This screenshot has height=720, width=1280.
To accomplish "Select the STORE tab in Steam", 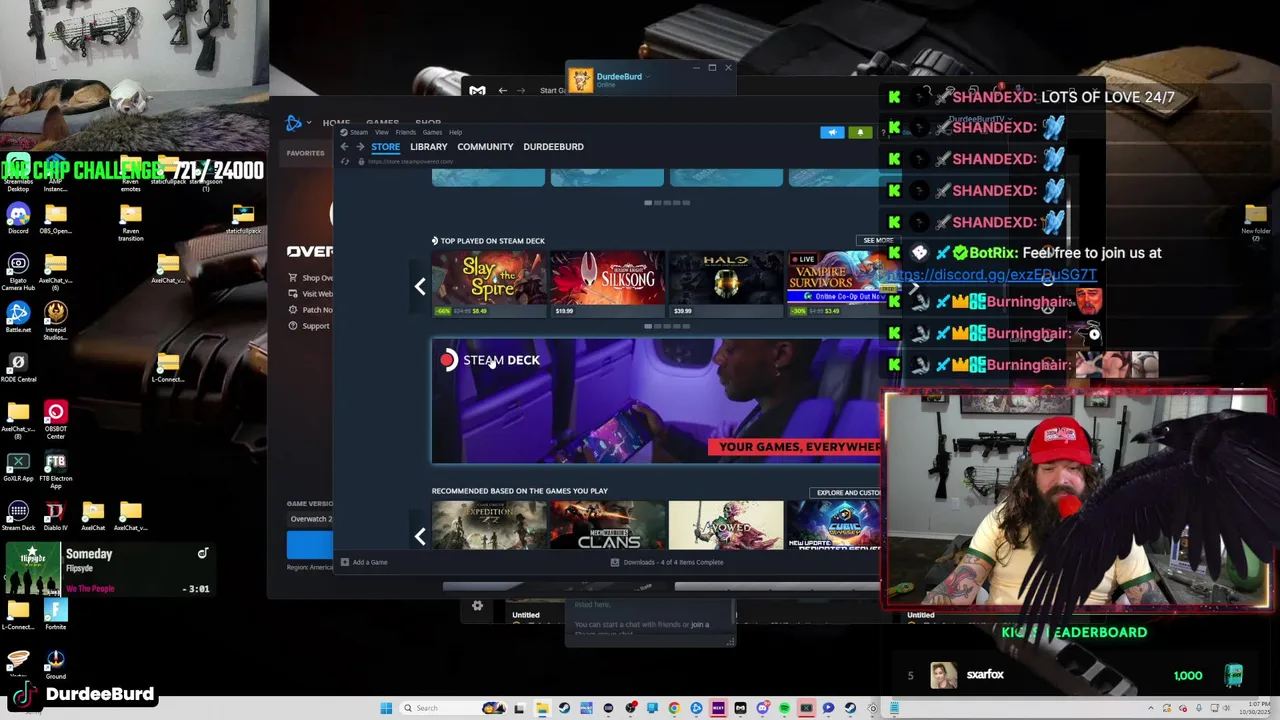I will (385, 147).
